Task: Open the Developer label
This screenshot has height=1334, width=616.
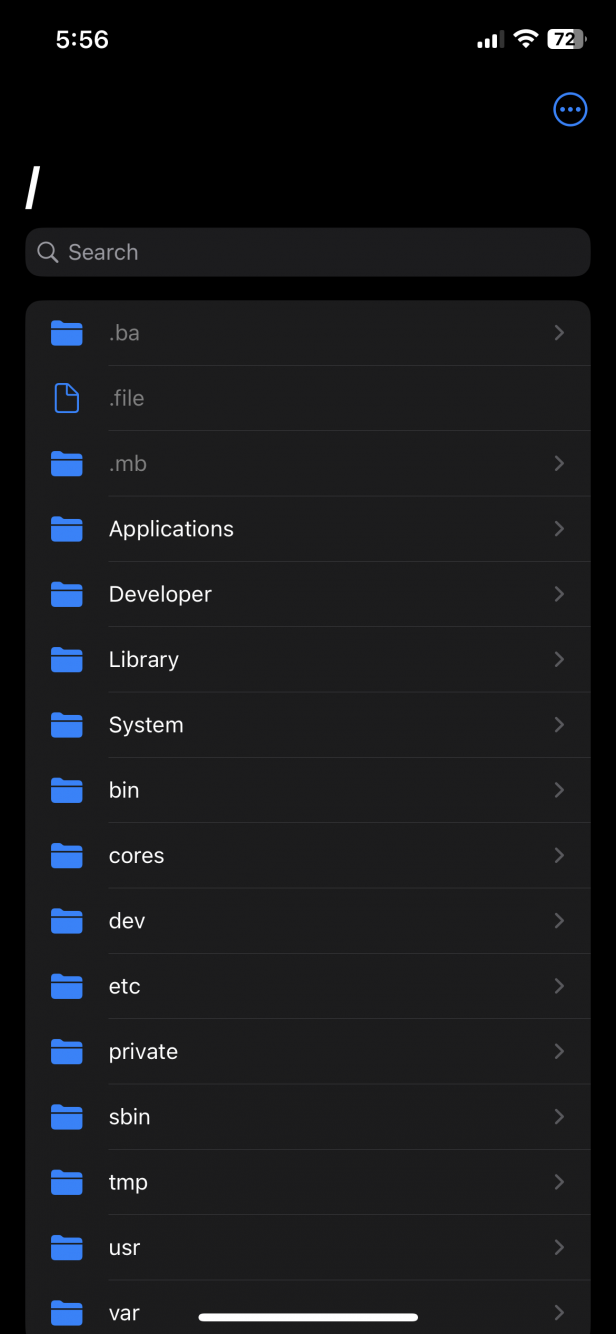Action: click(160, 594)
